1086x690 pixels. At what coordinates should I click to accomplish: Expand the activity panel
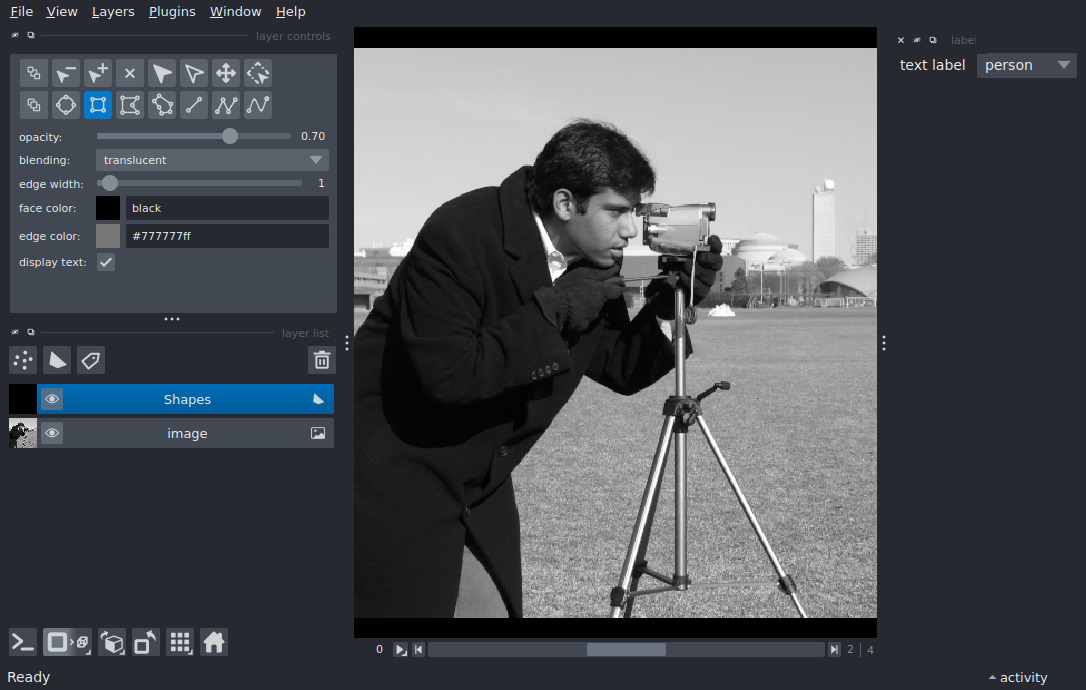point(1017,677)
